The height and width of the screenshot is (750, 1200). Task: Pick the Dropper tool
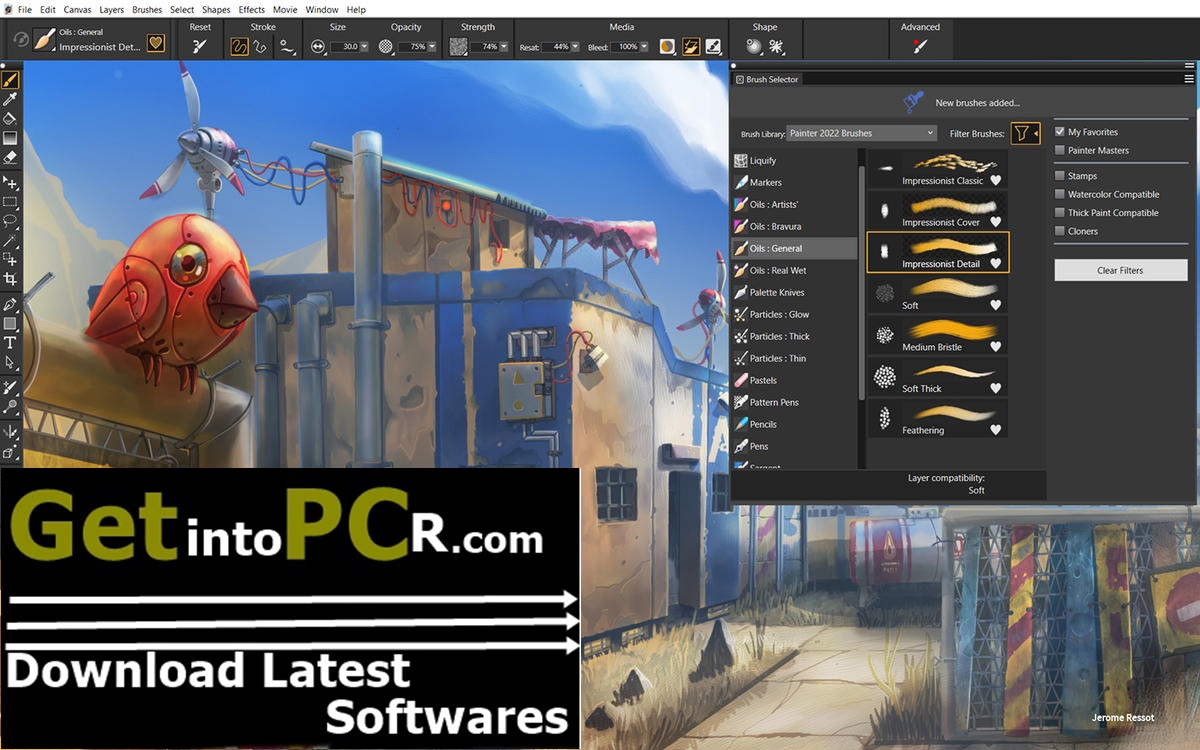(10, 99)
